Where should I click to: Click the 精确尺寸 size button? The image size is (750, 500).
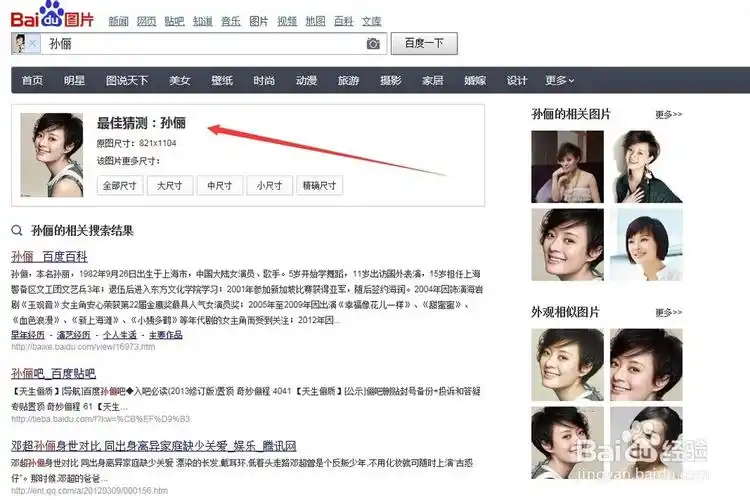point(320,186)
